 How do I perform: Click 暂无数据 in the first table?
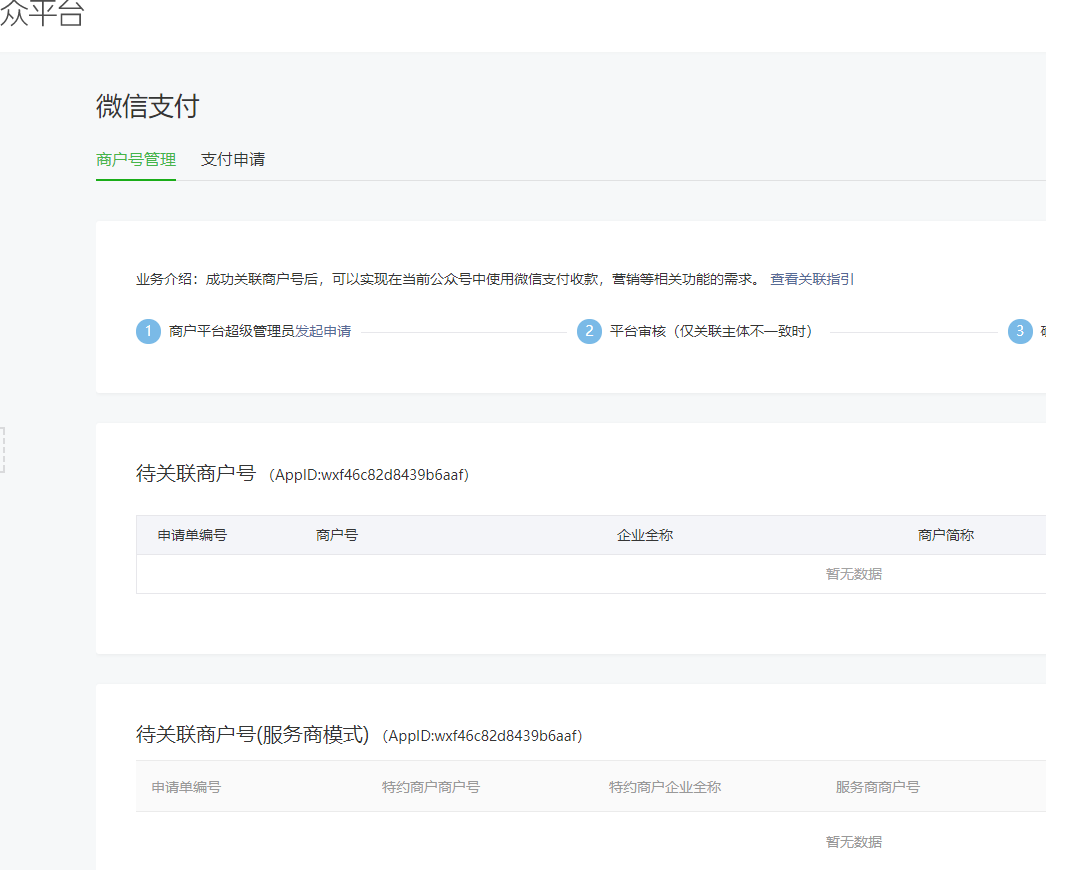[854, 574]
